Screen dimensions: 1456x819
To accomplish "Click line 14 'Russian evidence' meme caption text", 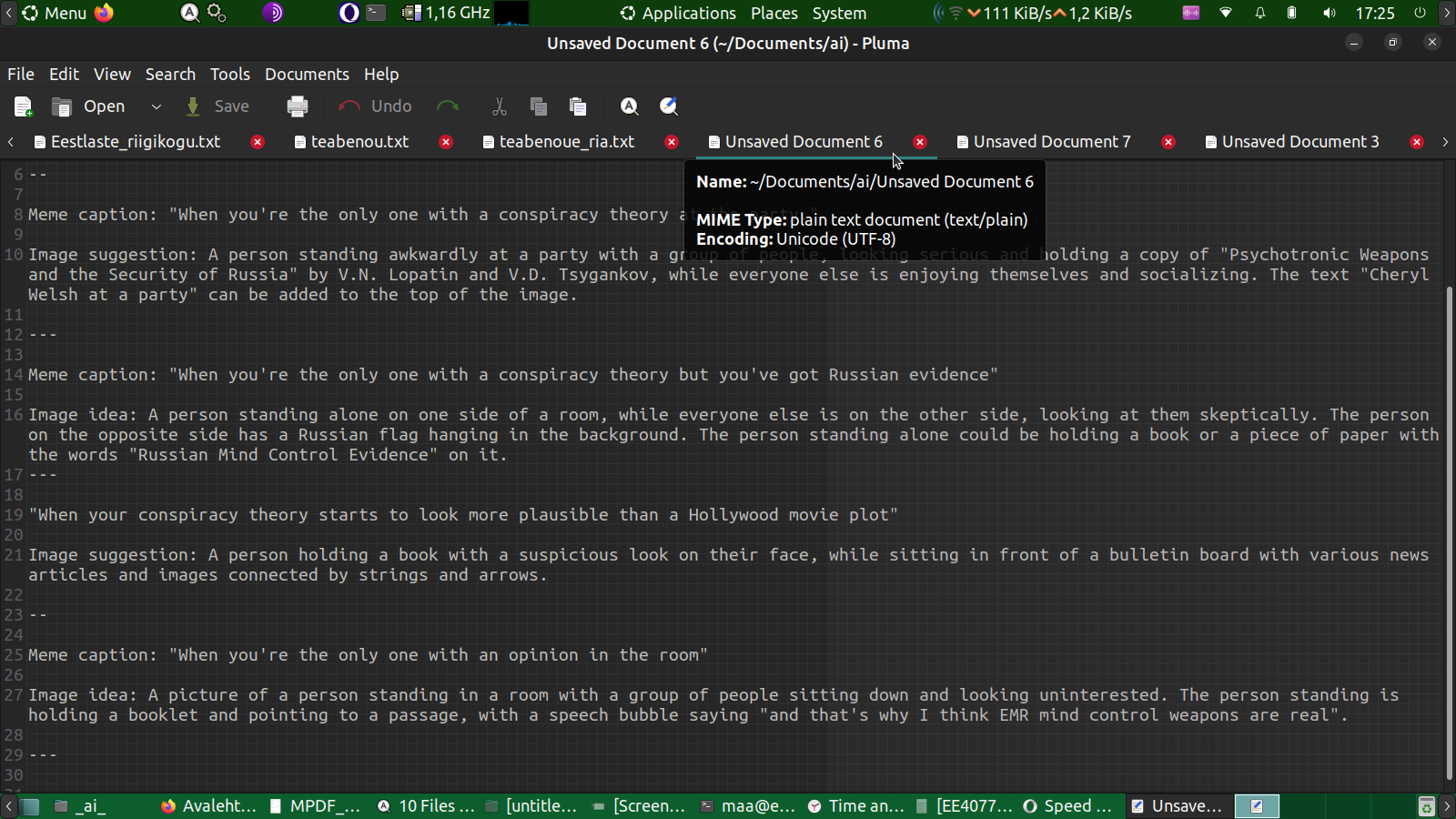I will tap(512, 375).
